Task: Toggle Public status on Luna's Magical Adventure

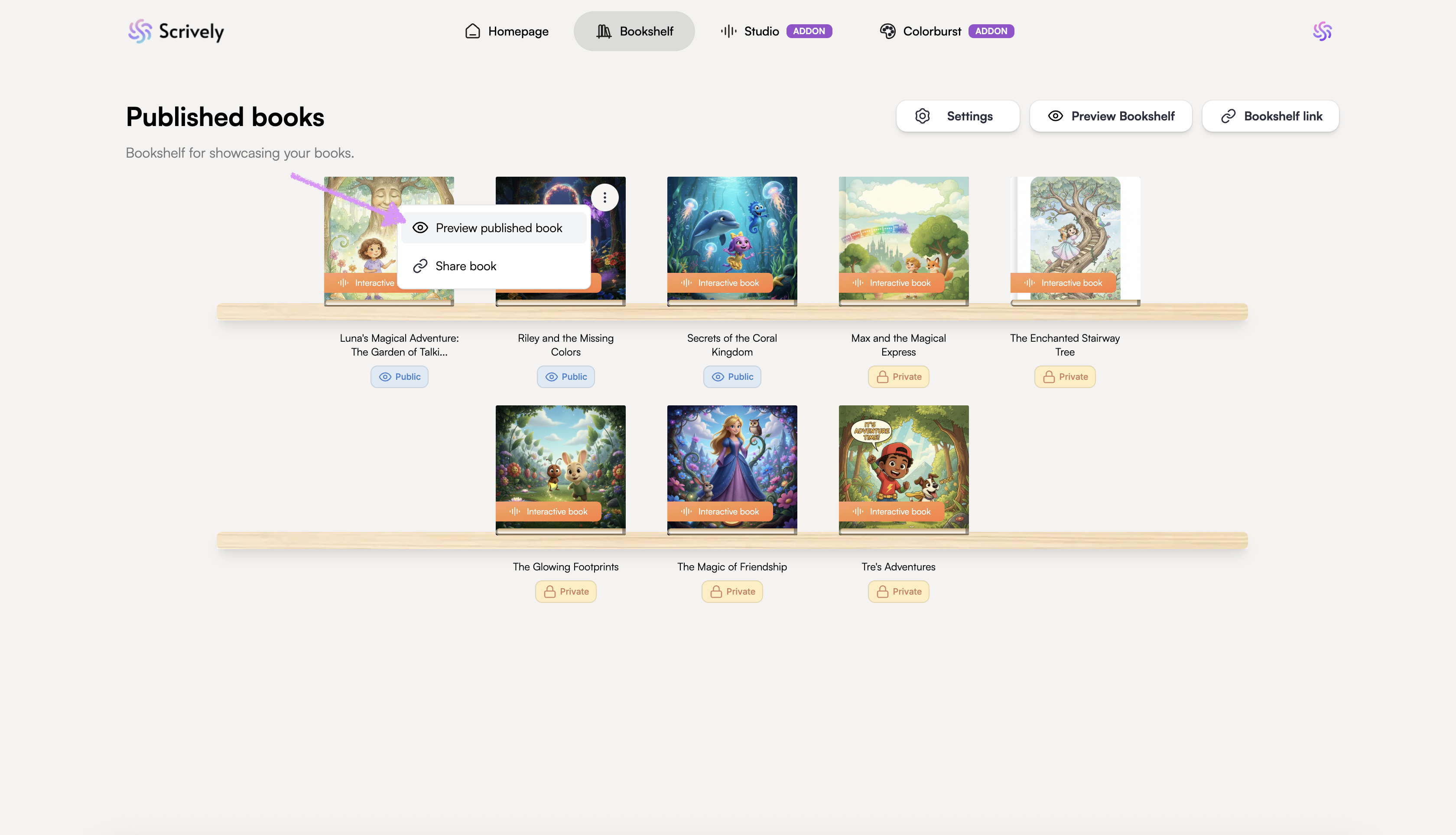Action: (x=399, y=377)
